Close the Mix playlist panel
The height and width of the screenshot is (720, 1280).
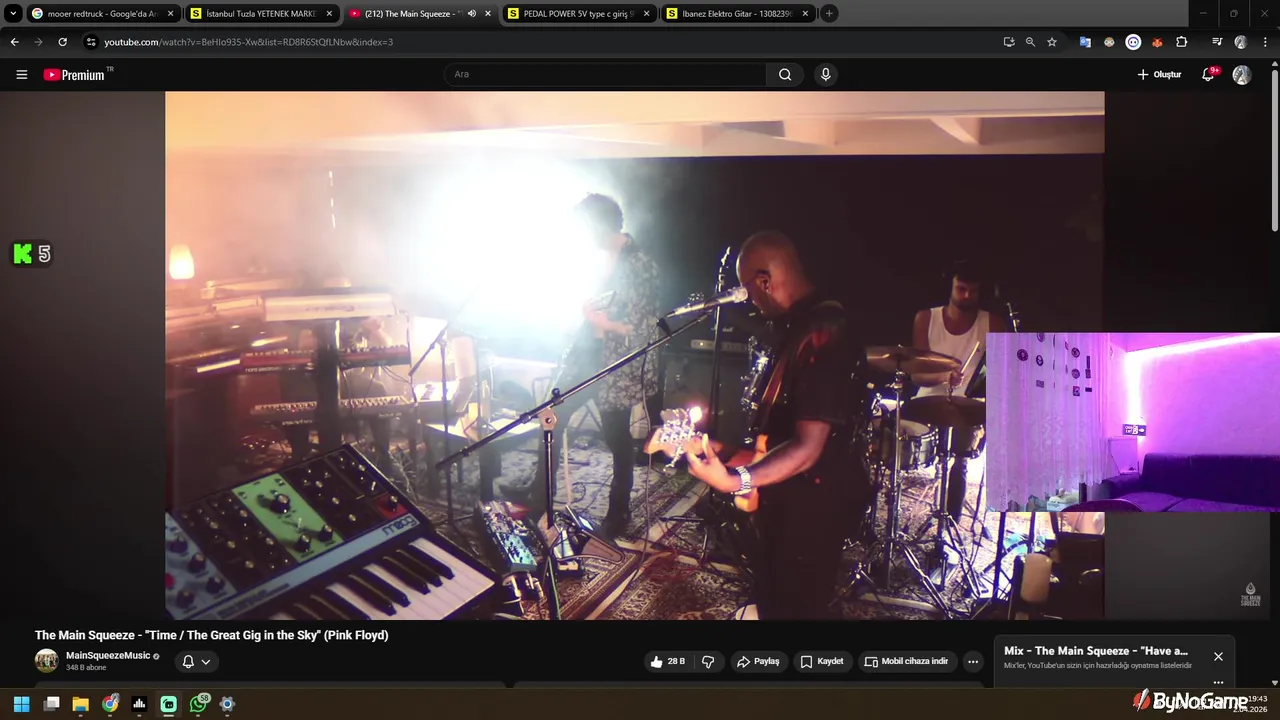click(x=1218, y=657)
